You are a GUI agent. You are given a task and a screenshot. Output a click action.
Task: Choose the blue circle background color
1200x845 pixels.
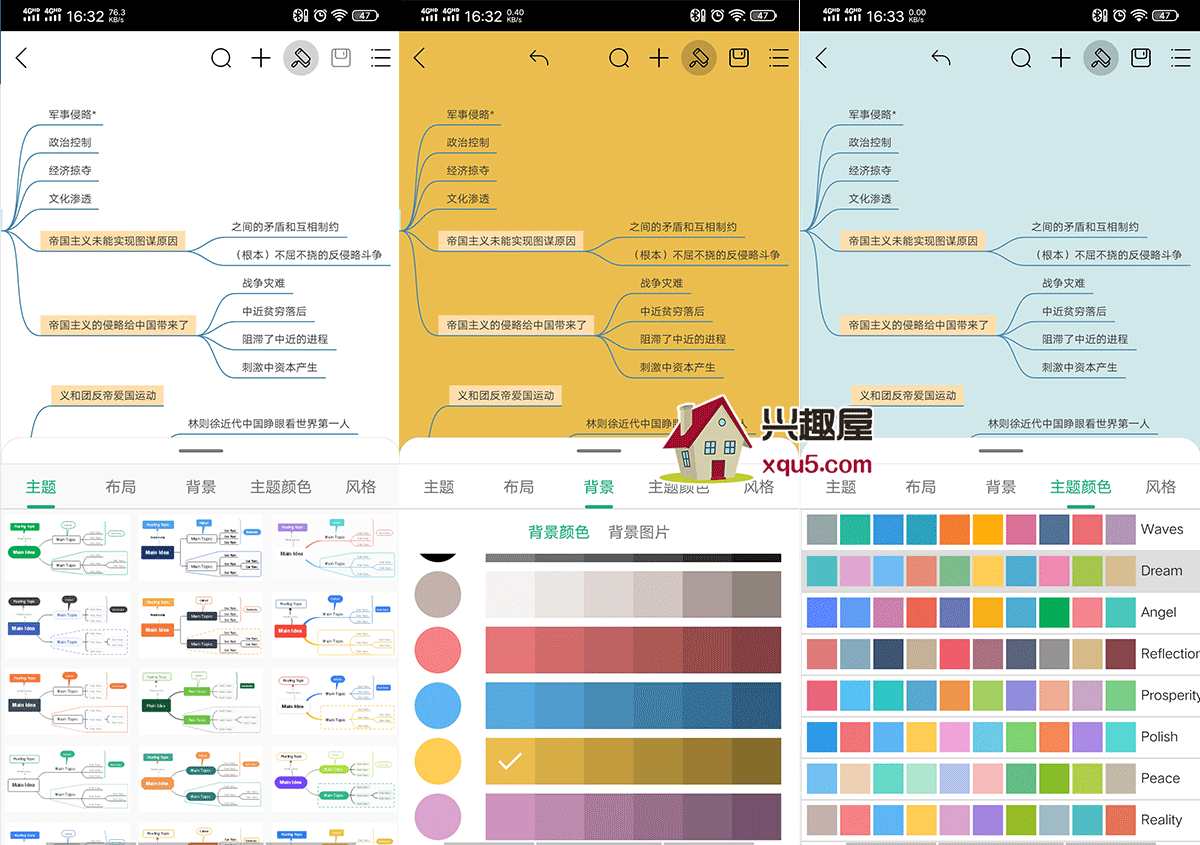click(437, 706)
